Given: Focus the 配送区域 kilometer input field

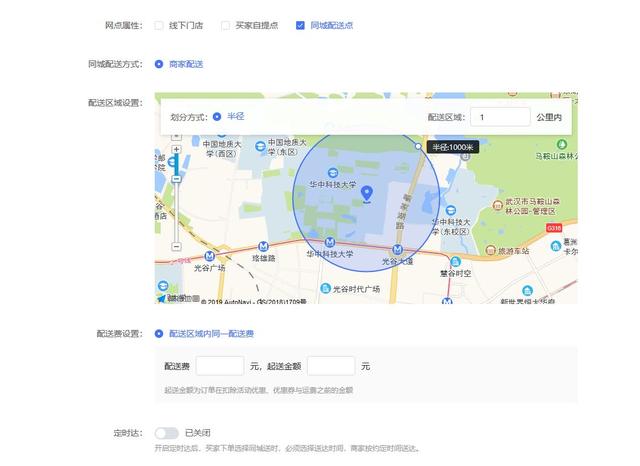Looking at the screenshot, I should [500, 117].
